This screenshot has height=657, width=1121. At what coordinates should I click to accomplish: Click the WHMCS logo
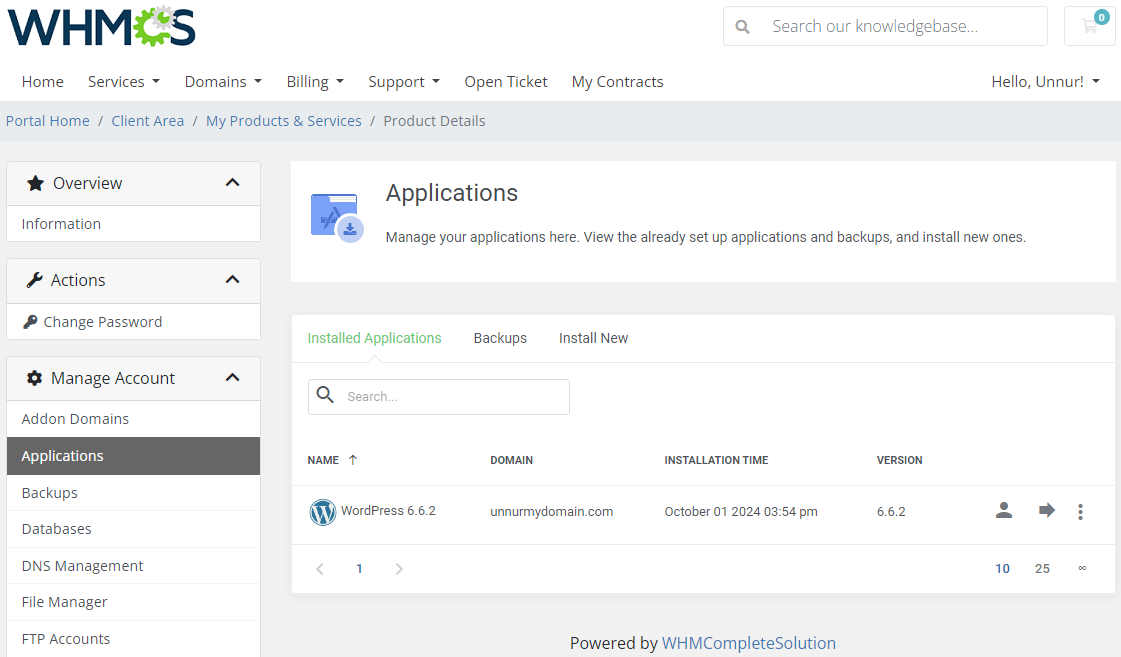pyautogui.click(x=102, y=26)
